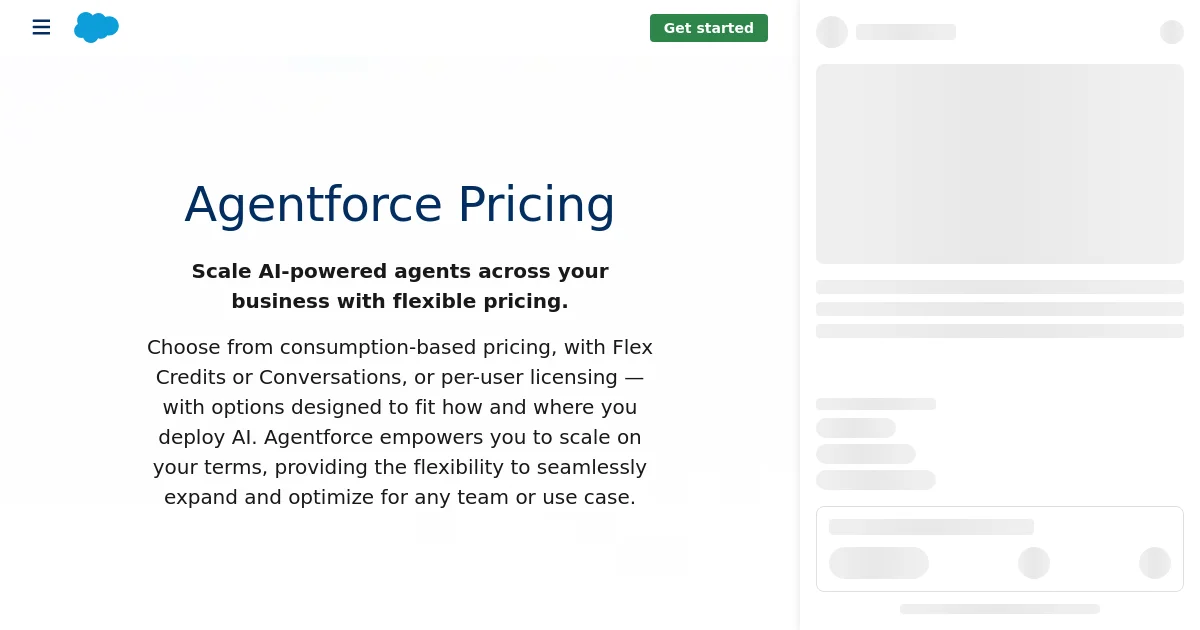Select the shortest pill-shaped loading chip
The height and width of the screenshot is (630, 1200).
pos(856,428)
